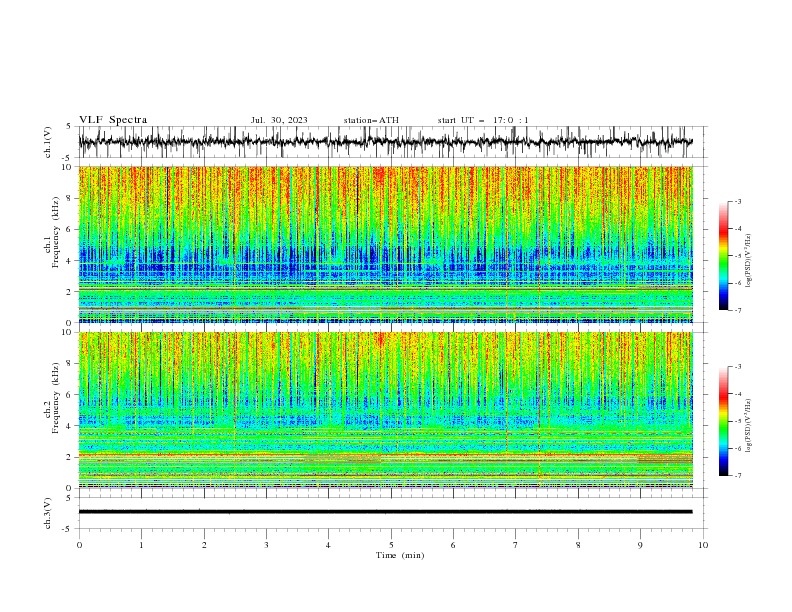The height and width of the screenshot is (612, 792).
Task: Click the lower colorbar label 'log(PSD)(V²/Hz)'
Action: [748, 426]
